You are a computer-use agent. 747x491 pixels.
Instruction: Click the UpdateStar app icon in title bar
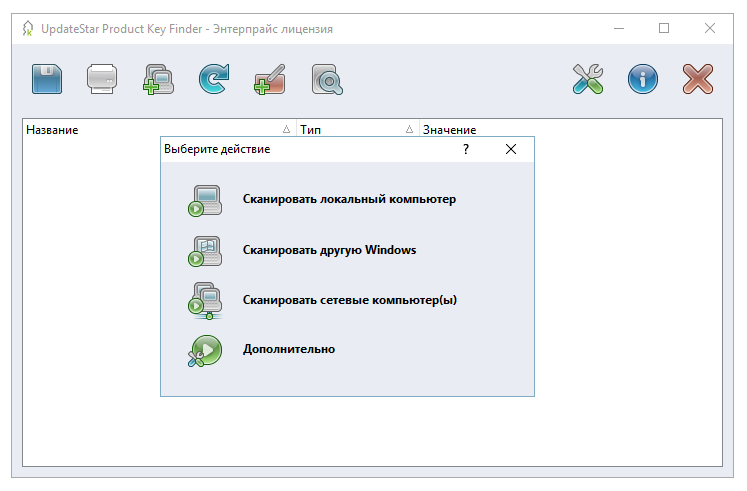click(x=28, y=29)
